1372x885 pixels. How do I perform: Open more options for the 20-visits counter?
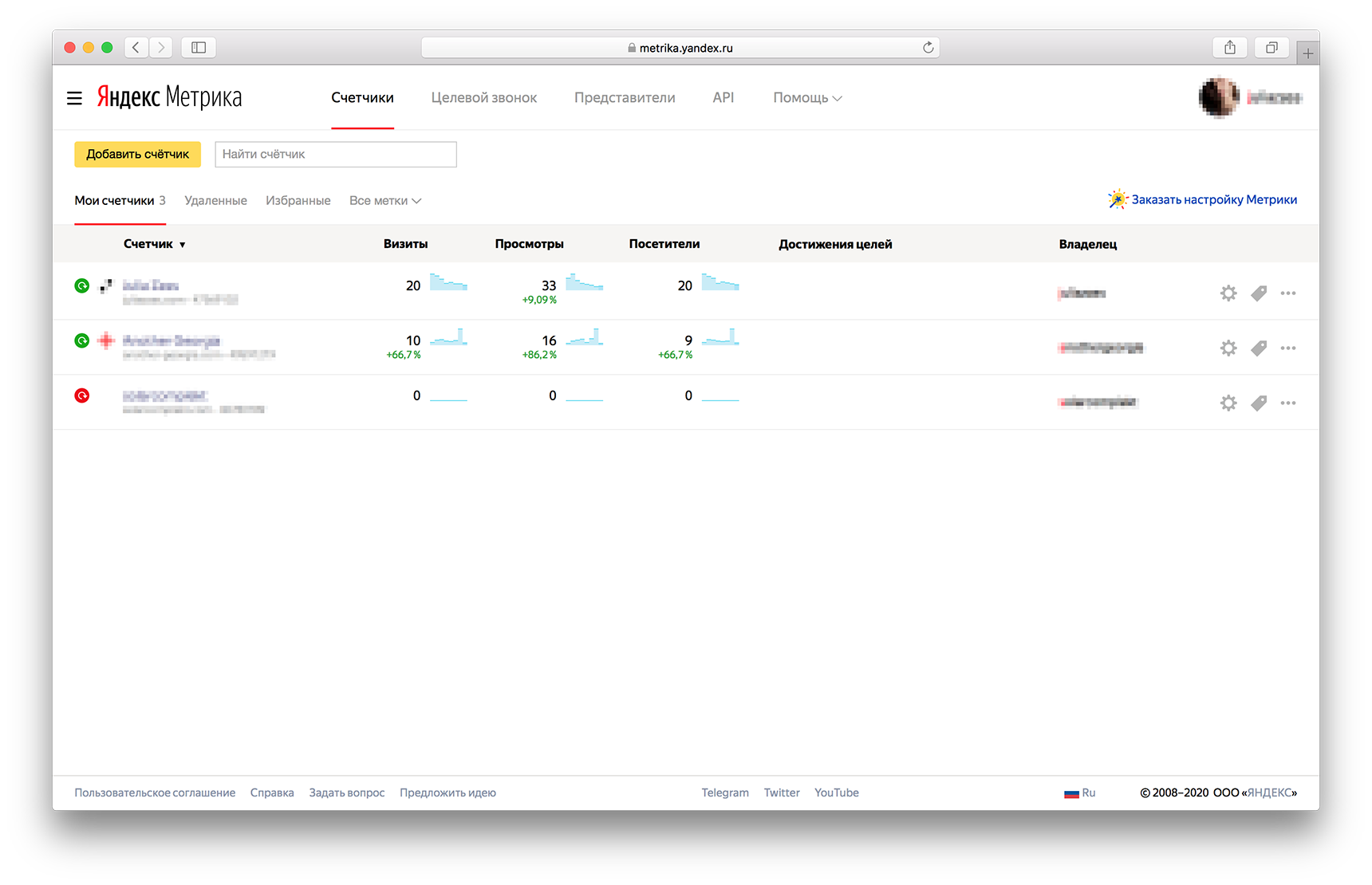(1288, 293)
